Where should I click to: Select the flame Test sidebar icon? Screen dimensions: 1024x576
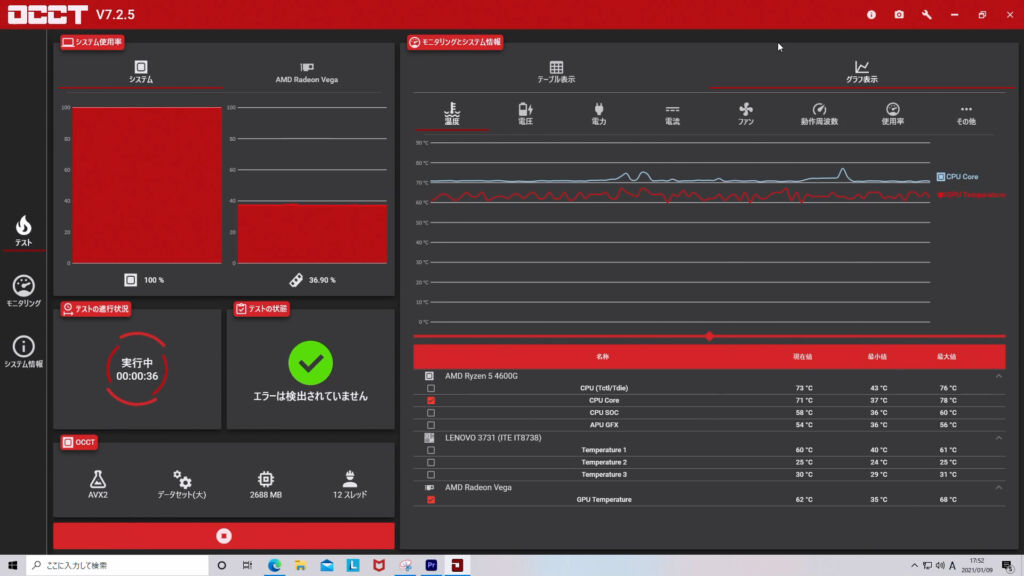[24, 231]
